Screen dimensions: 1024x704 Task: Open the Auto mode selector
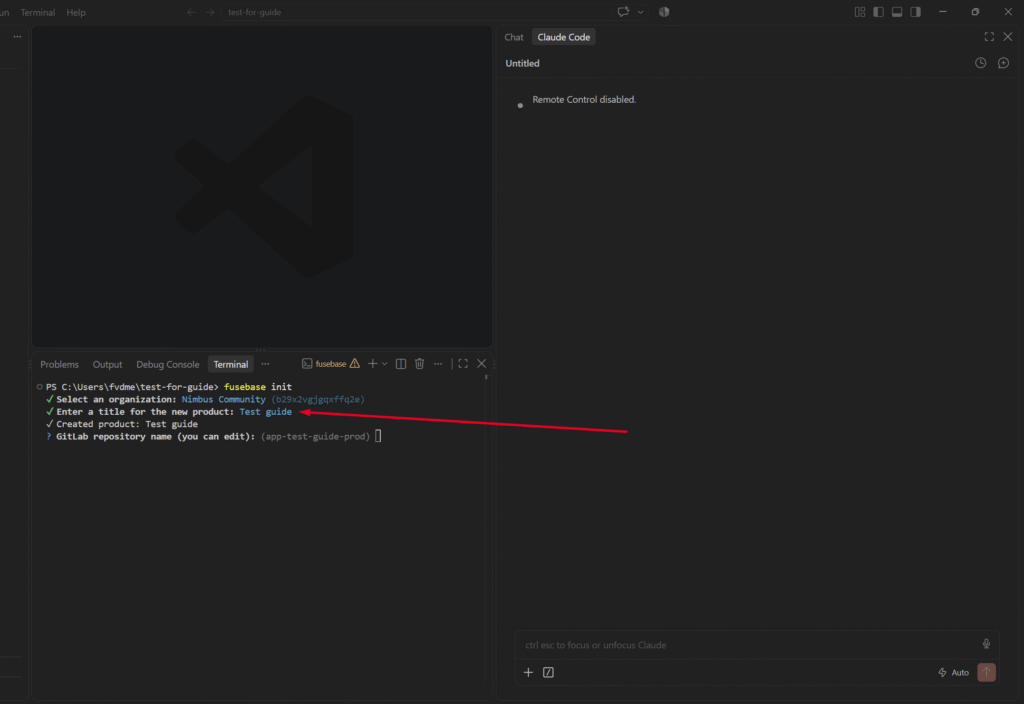[953, 672]
